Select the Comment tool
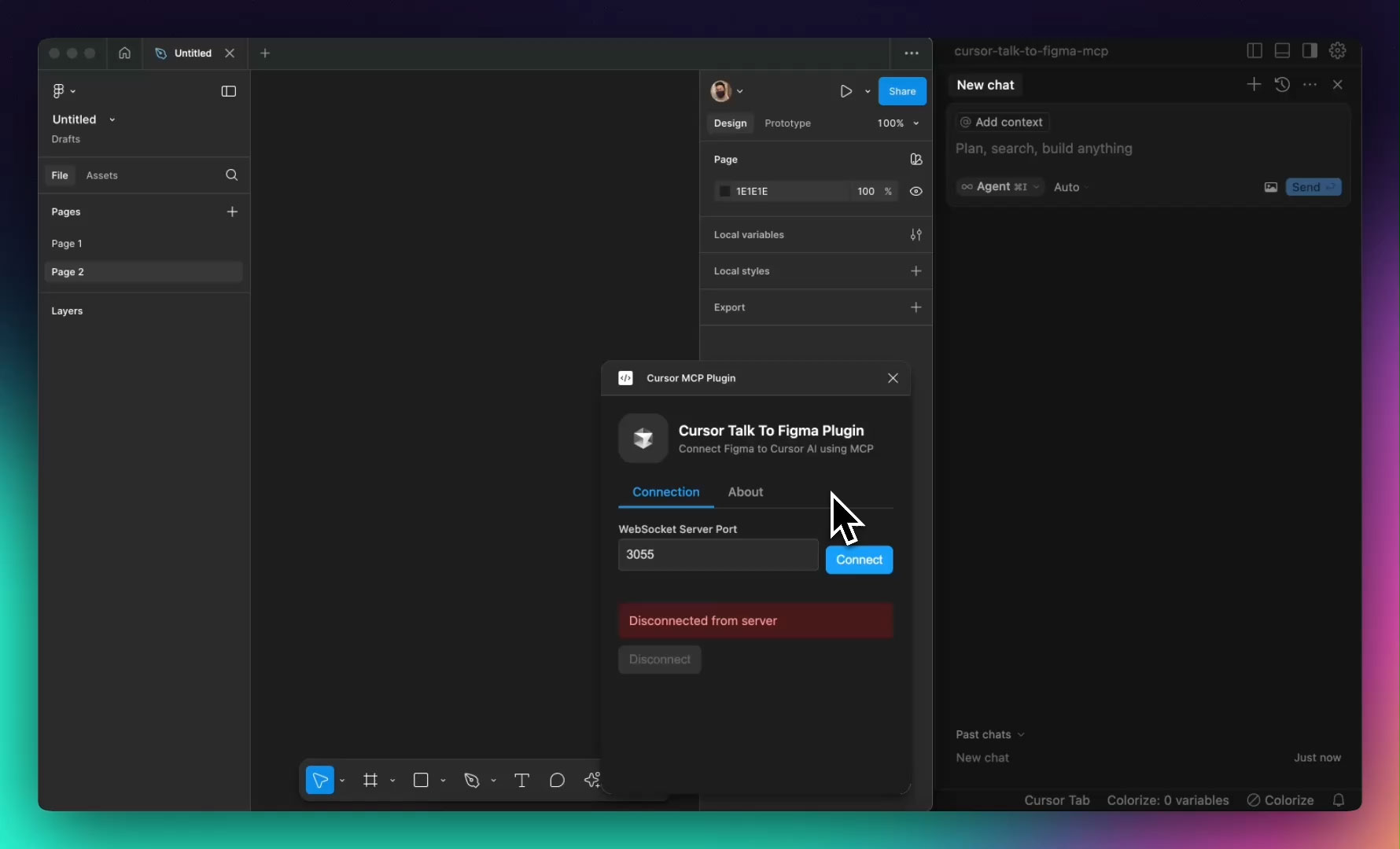This screenshot has width=1400, height=849. [557, 780]
